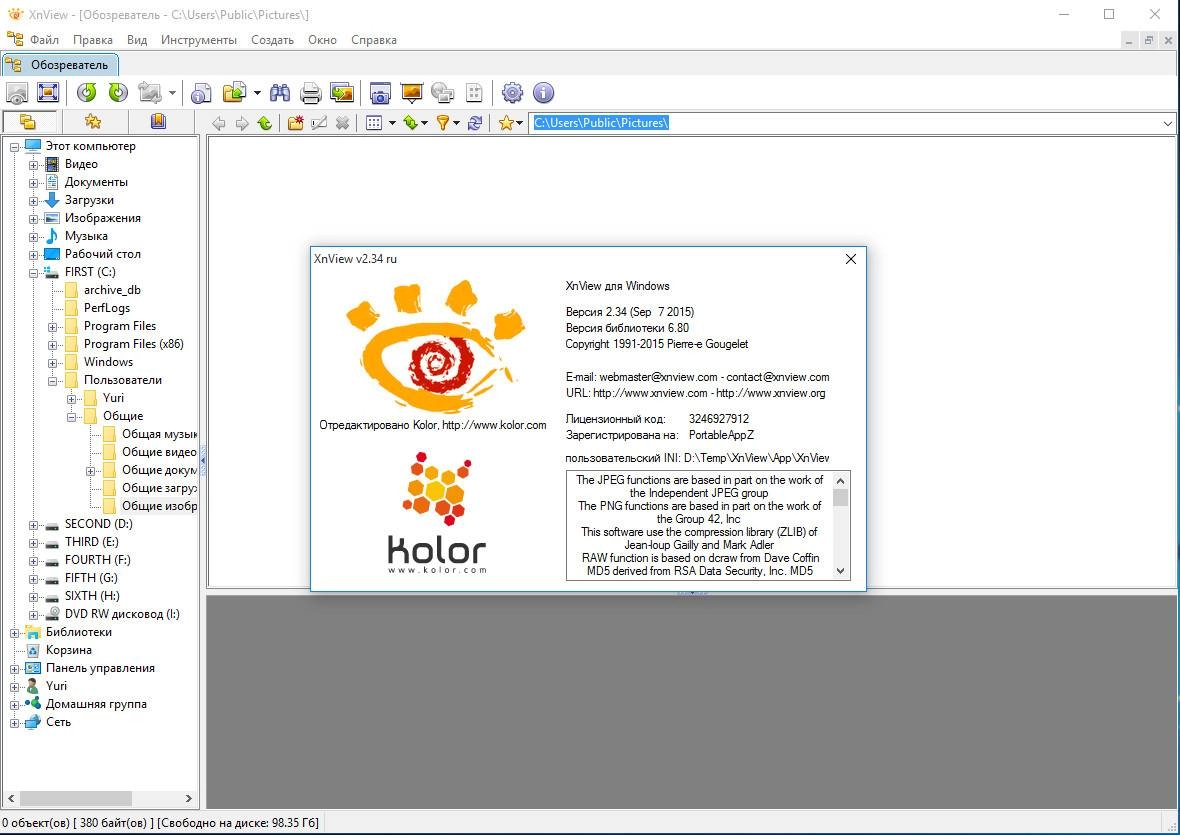Switch to full screen mode icon
This screenshot has height=835, width=1180.
tap(48, 93)
